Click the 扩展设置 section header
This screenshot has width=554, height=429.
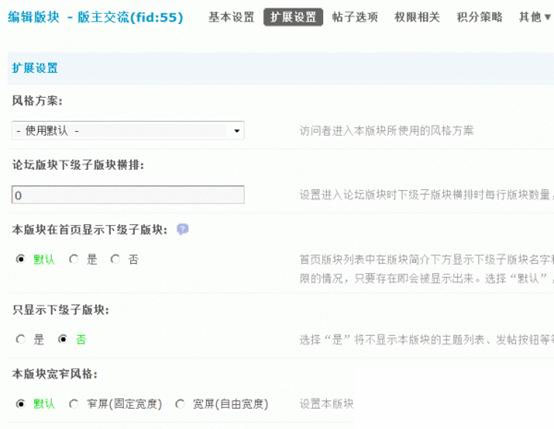[35, 68]
